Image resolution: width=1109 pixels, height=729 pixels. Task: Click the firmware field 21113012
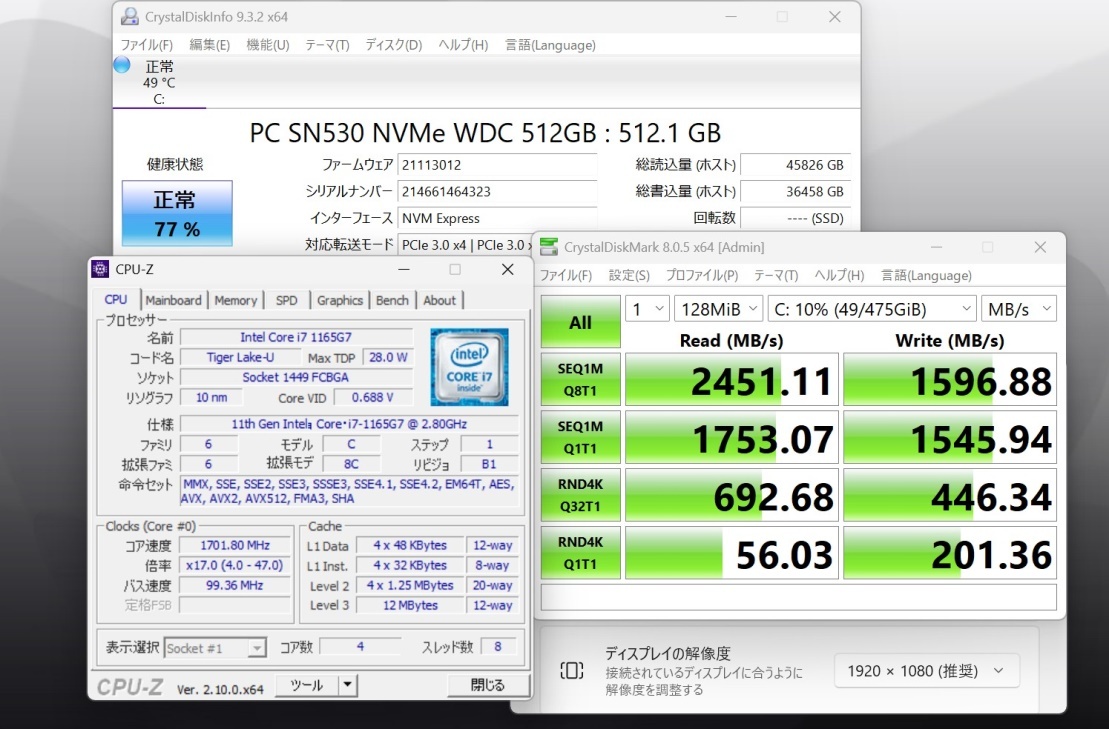[497, 165]
